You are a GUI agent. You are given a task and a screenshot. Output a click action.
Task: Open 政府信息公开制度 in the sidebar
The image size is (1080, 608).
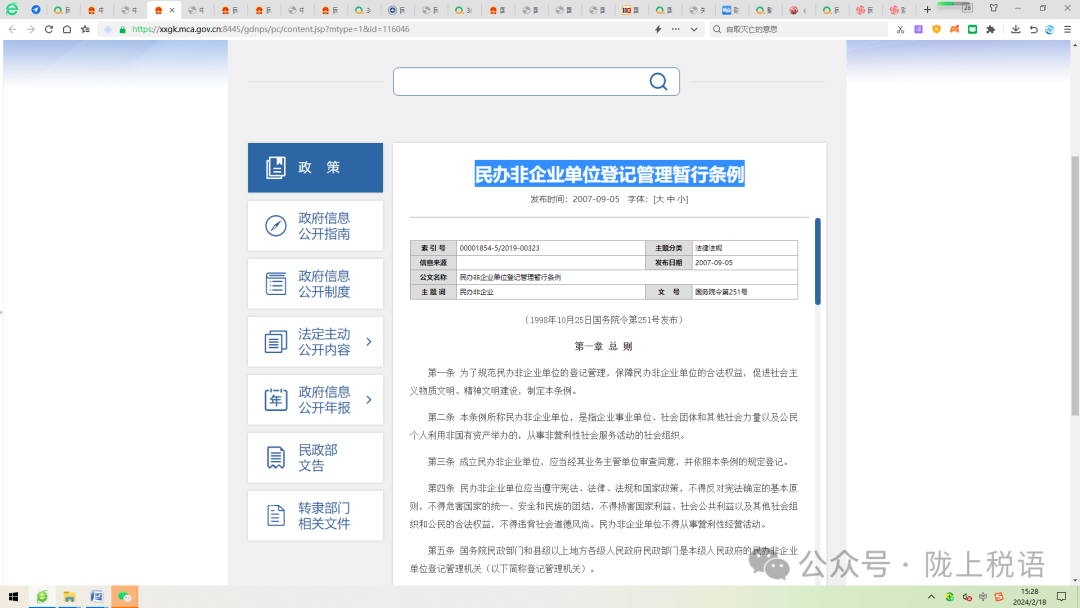click(315, 284)
